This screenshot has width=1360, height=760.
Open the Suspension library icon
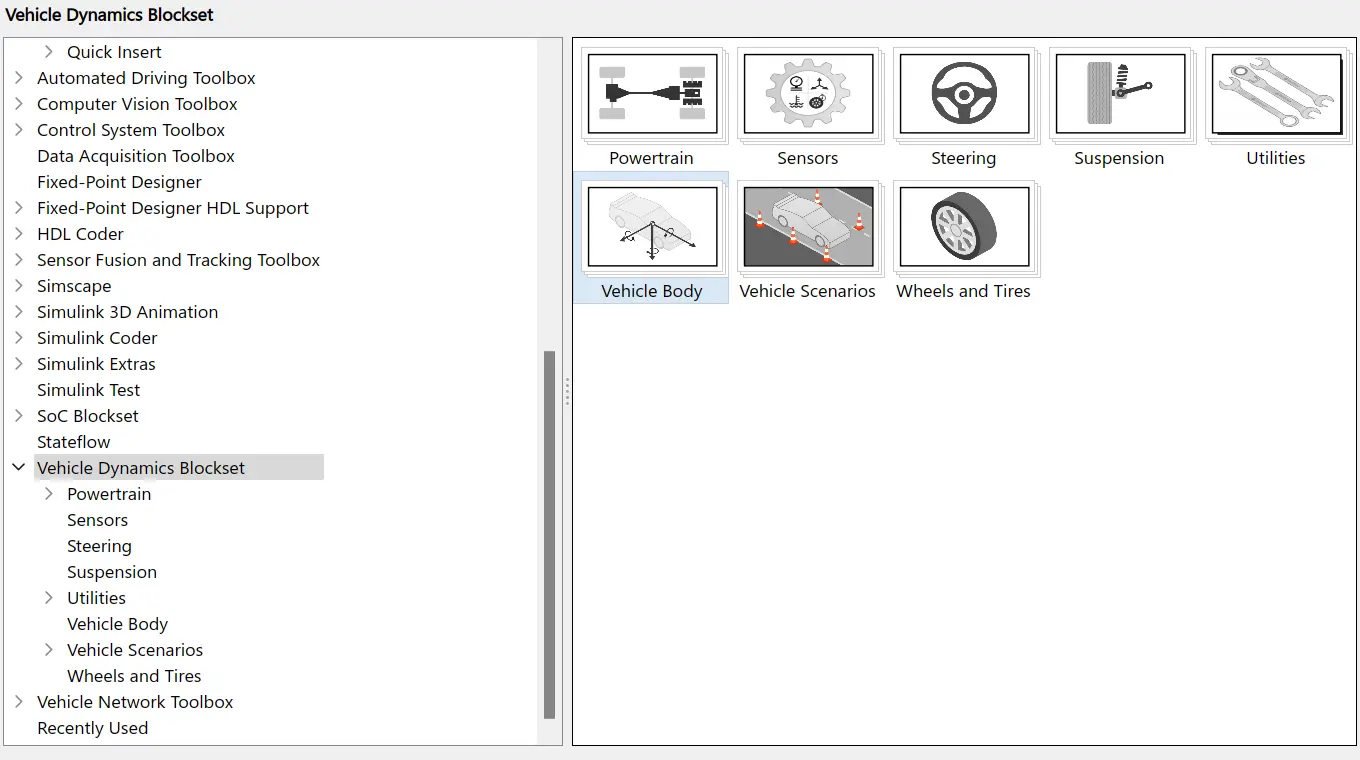[1120, 94]
